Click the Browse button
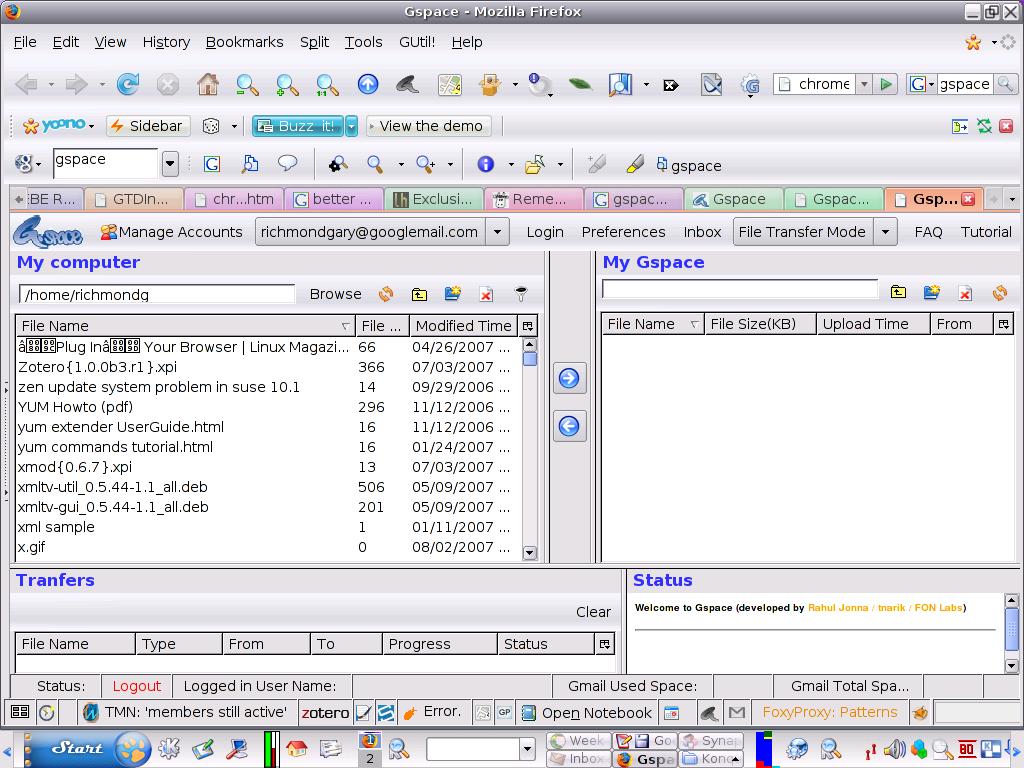Image resolution: width=1024 pixels, height=768 pixels. (x=335, y=294)
